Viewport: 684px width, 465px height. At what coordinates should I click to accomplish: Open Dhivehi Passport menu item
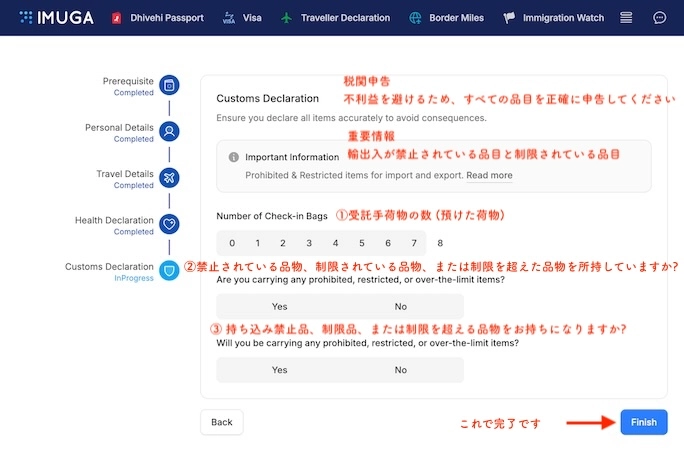click(x=167, y=18)
